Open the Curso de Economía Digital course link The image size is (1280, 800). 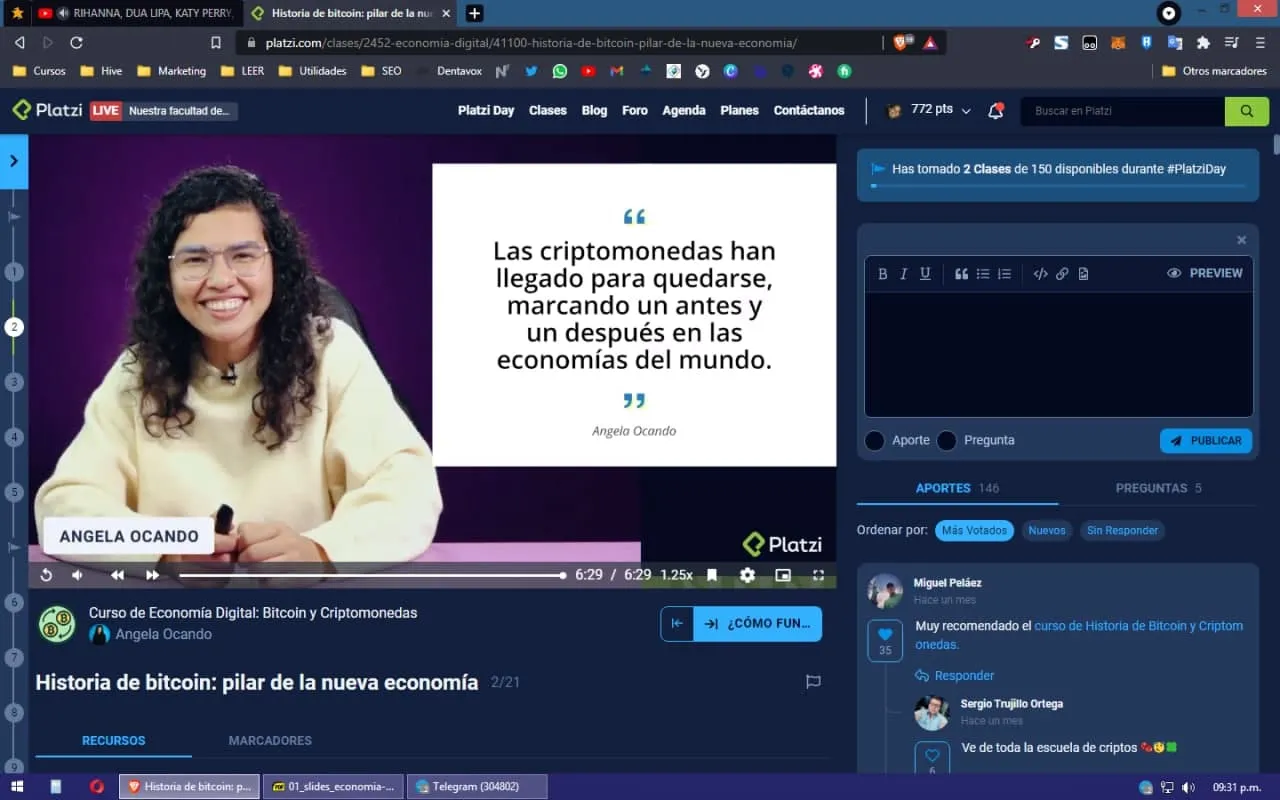point(253,613)
